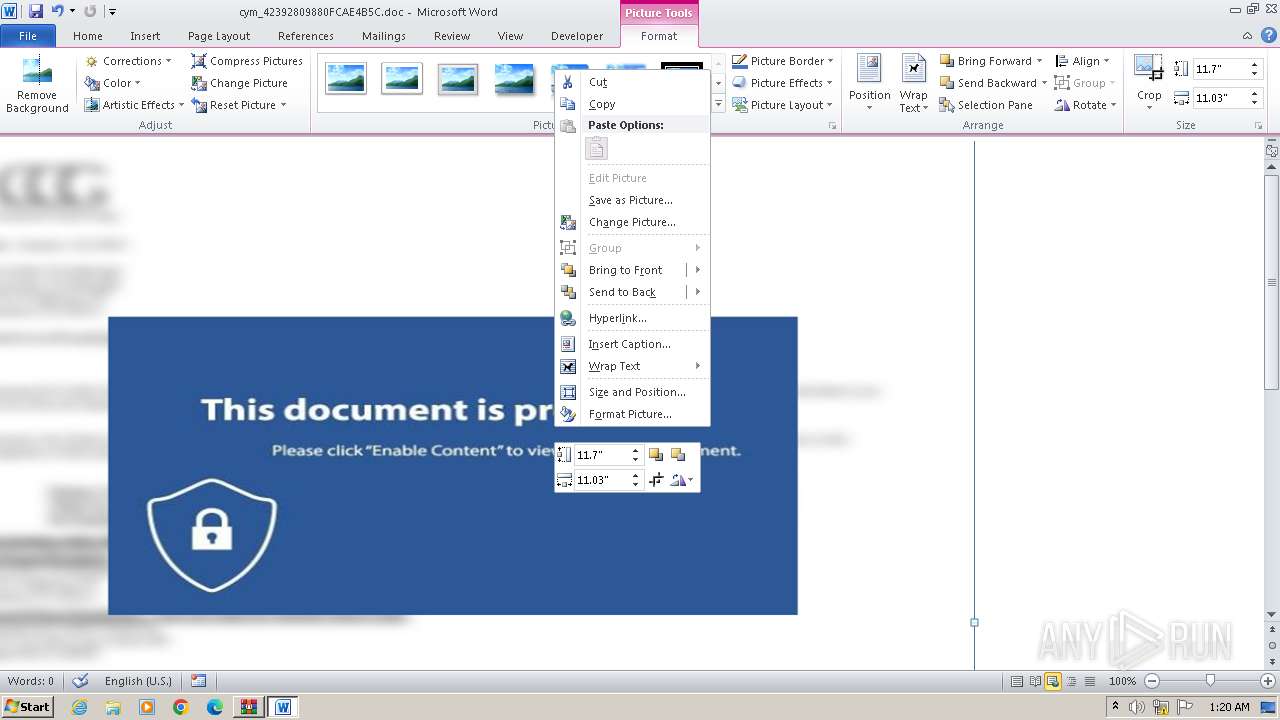Click mini toolbar Bring Forward icon
1280x720 pixels.
click(x=656, y=455)
